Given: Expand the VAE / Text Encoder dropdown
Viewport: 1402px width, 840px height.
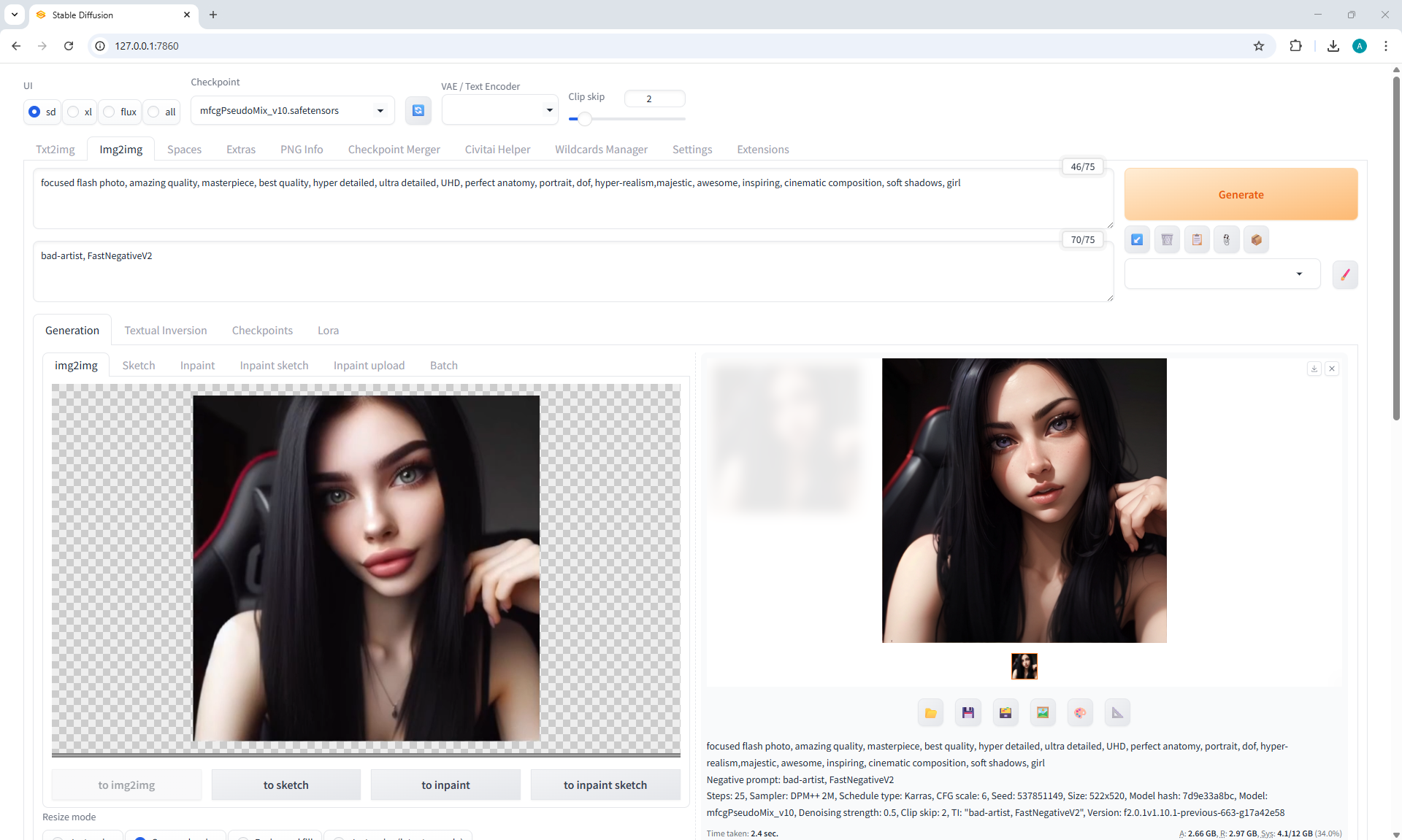Looking at the screenshot, I should [x=499, y=110].
